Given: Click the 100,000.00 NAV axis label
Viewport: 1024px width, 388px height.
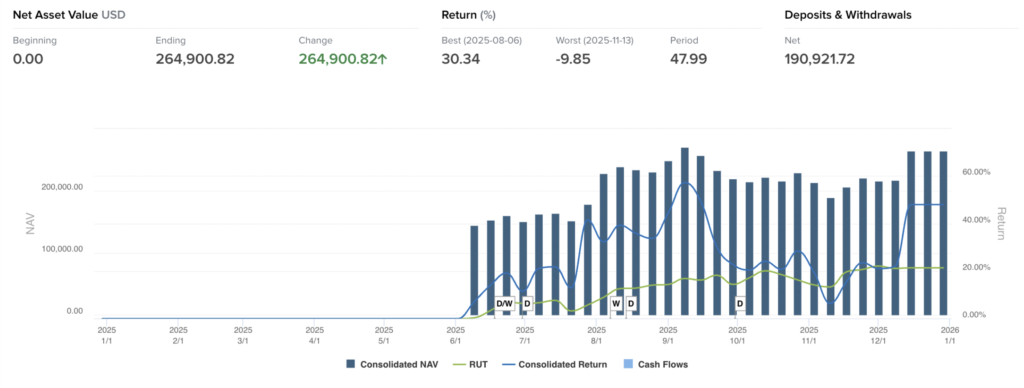Looking at the screenshot, I should (62, 250).
